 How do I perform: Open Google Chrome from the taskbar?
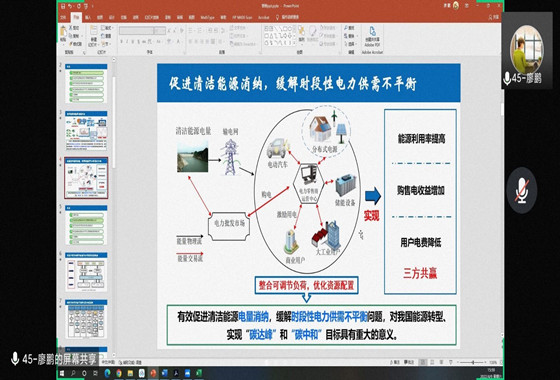[119, 373]
